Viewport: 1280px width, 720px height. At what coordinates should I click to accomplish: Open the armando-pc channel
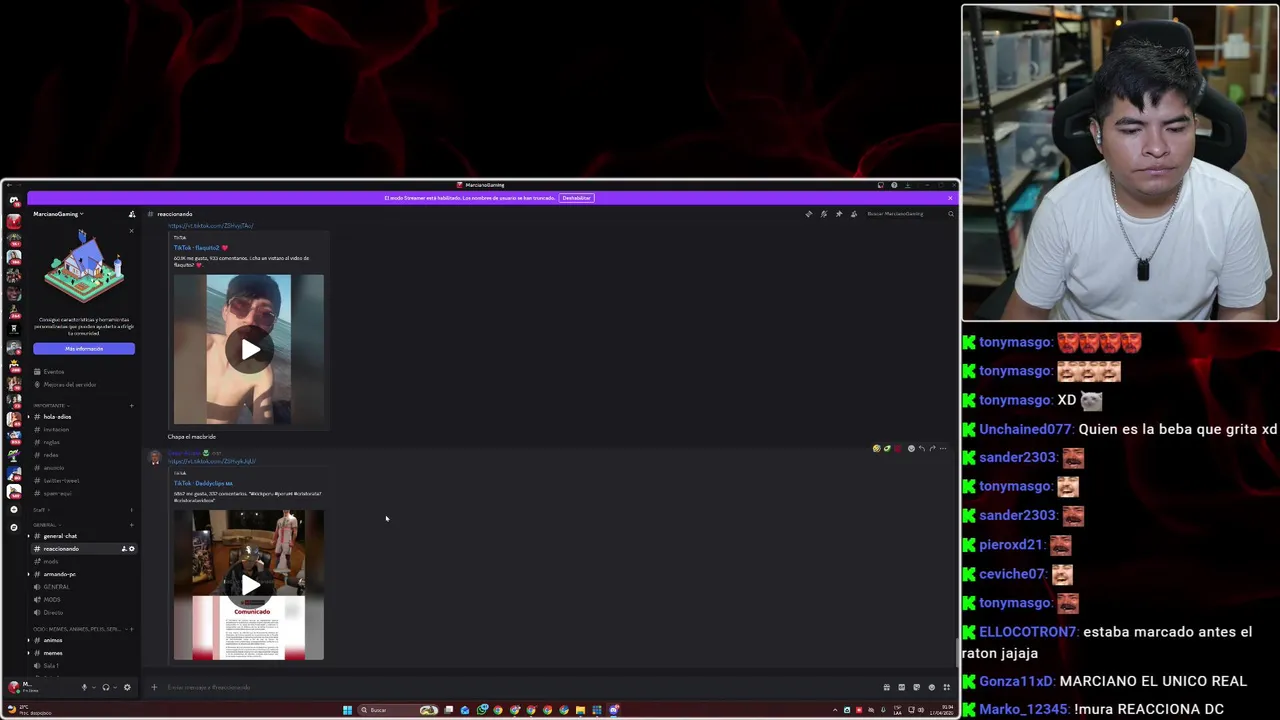click(x=59, y=574)
